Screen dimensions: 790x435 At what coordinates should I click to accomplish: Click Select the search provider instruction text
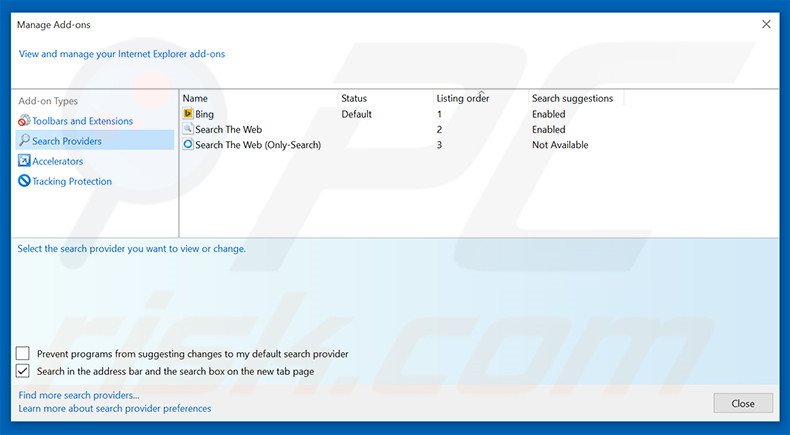tap(131, 248)
